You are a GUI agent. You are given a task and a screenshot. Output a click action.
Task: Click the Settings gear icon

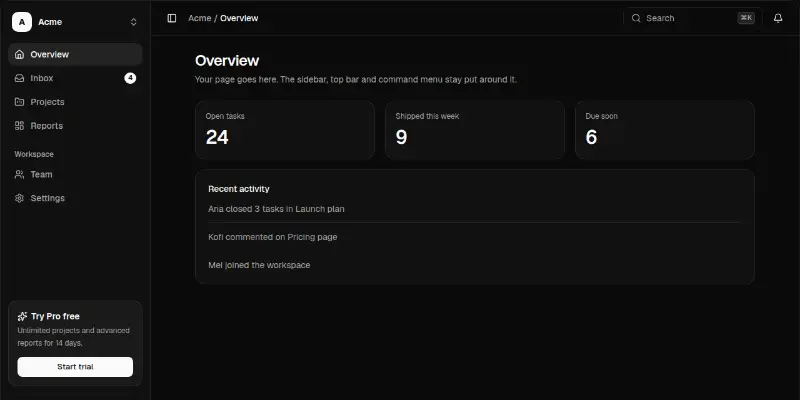click(x=19, y=198)
